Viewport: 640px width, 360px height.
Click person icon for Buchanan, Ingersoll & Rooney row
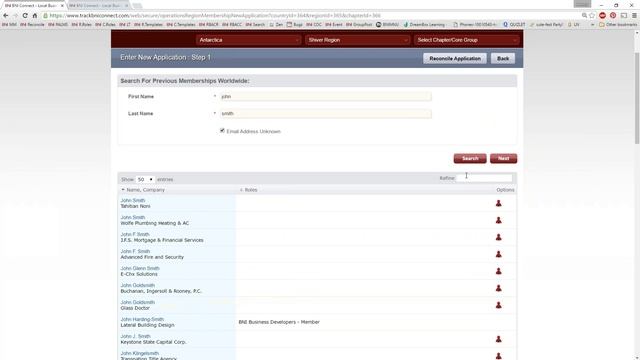click(x=498, y=288)
